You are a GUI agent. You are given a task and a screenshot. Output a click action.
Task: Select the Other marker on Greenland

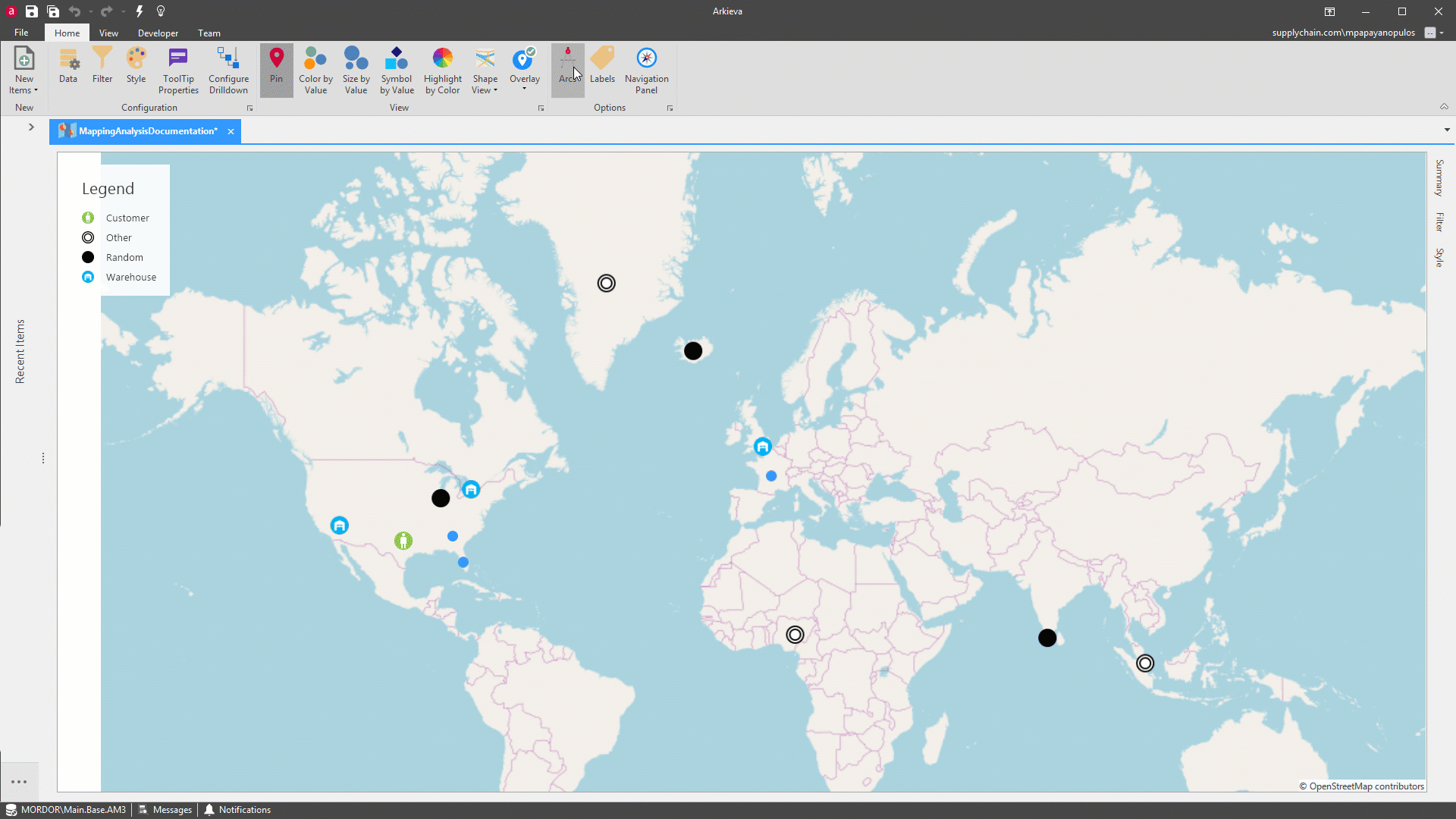pos(606,283)
